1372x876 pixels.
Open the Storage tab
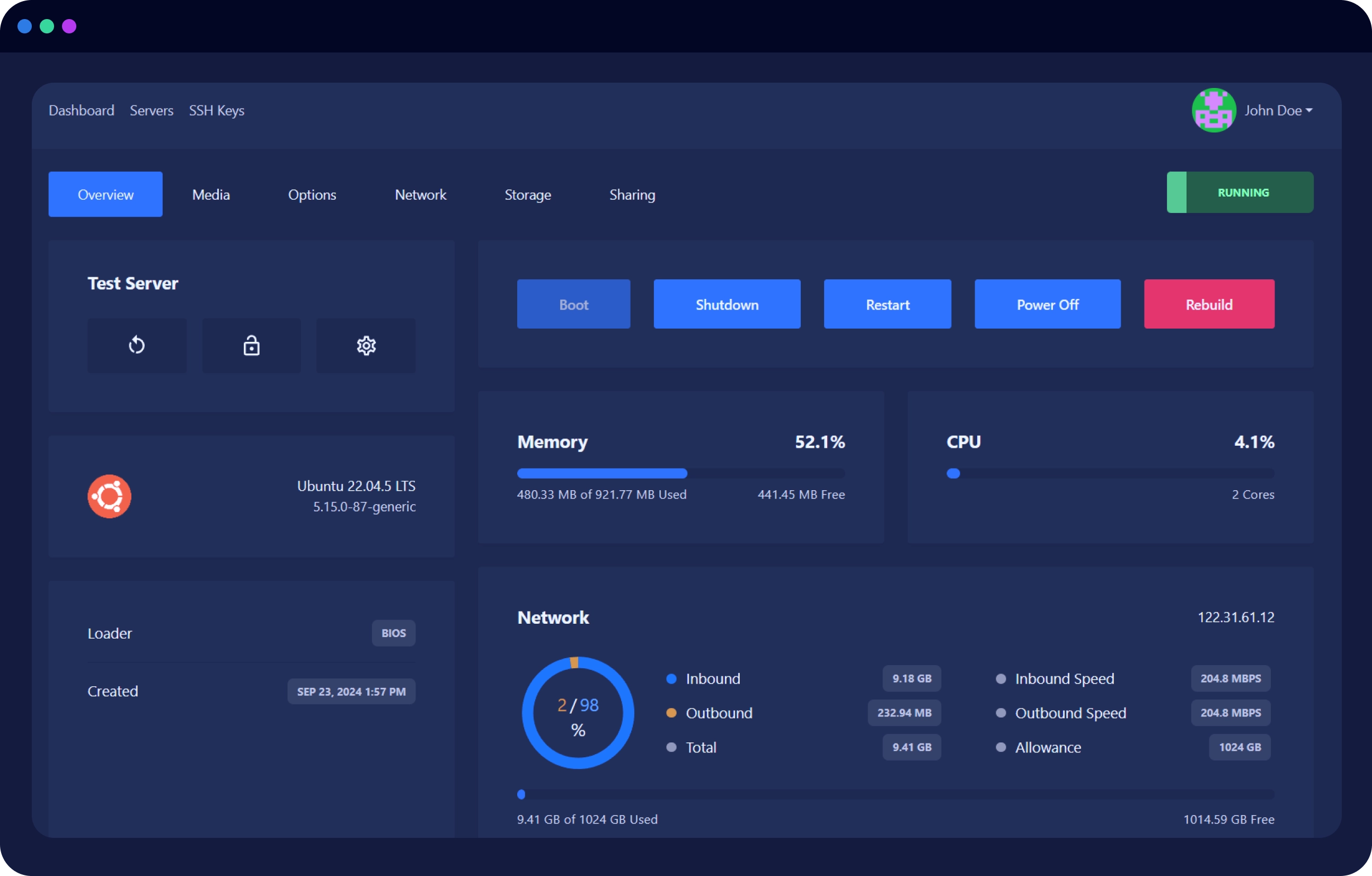tap(528, 194)
